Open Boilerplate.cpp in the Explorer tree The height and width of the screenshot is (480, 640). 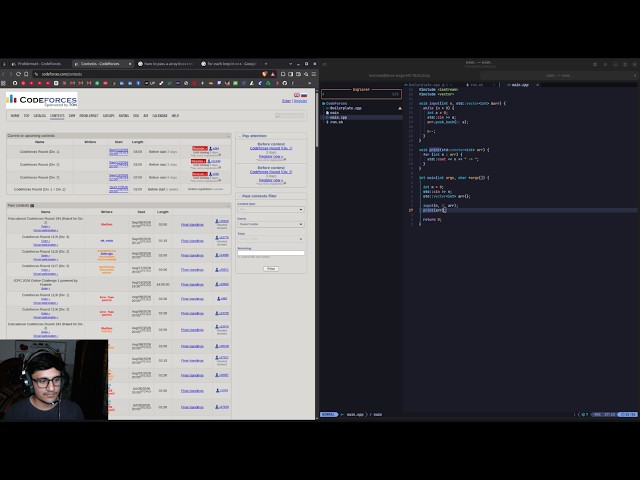[345, 108]
